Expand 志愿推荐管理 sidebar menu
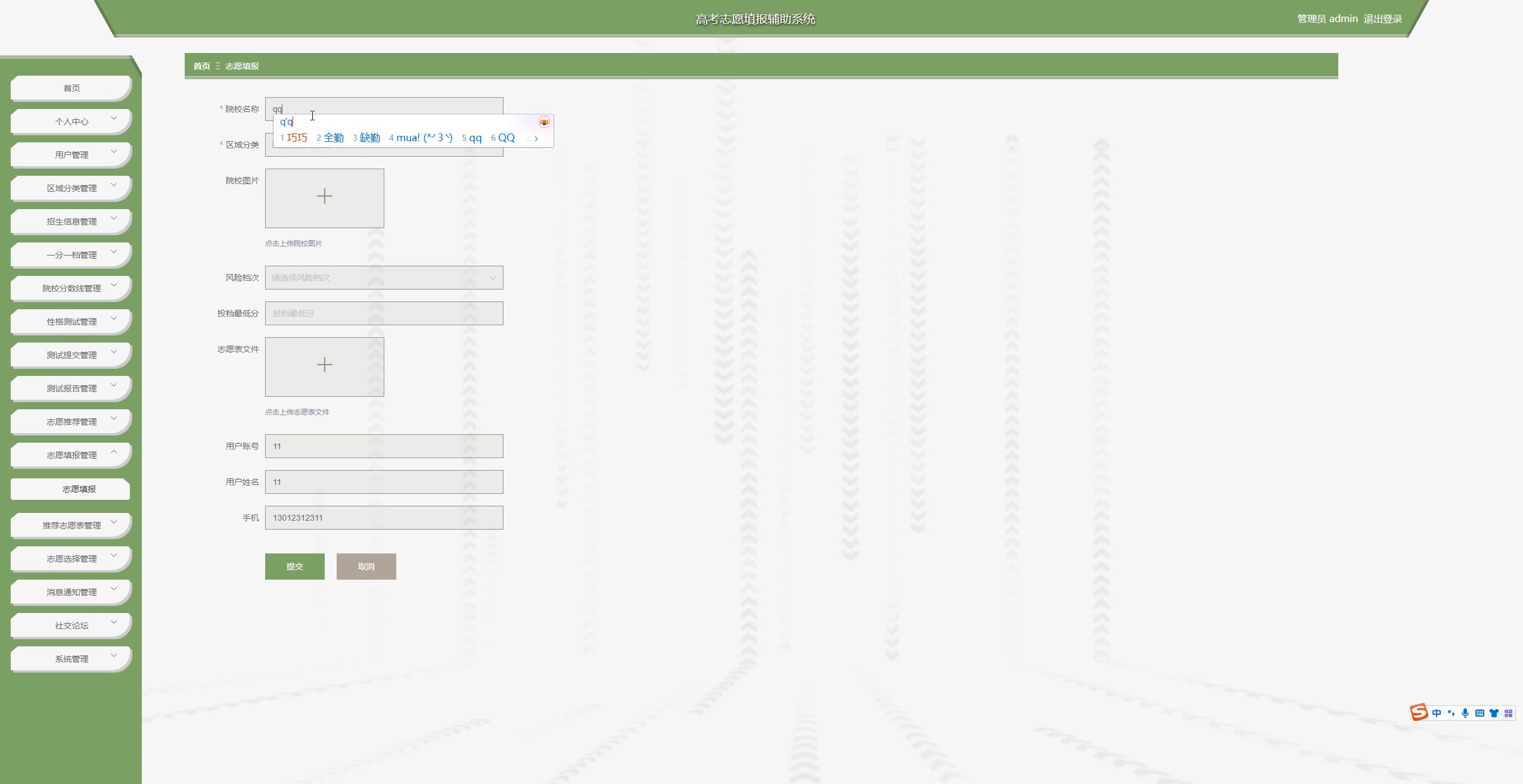 [71, 422]
